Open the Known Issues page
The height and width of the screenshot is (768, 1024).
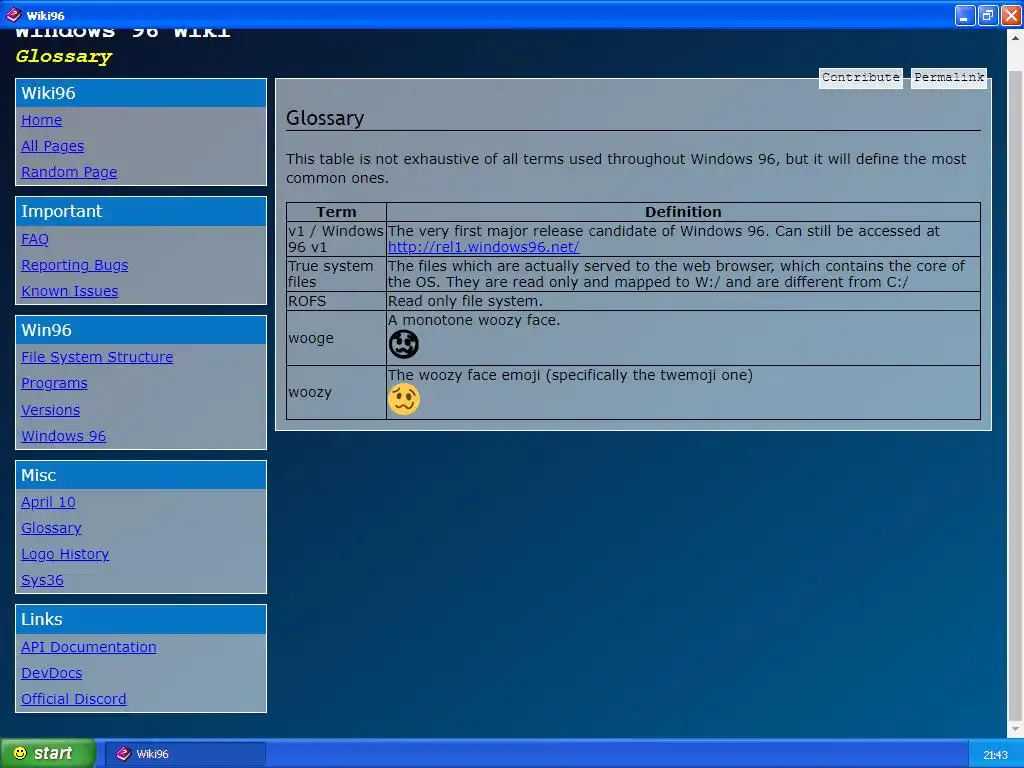(69, 291)
